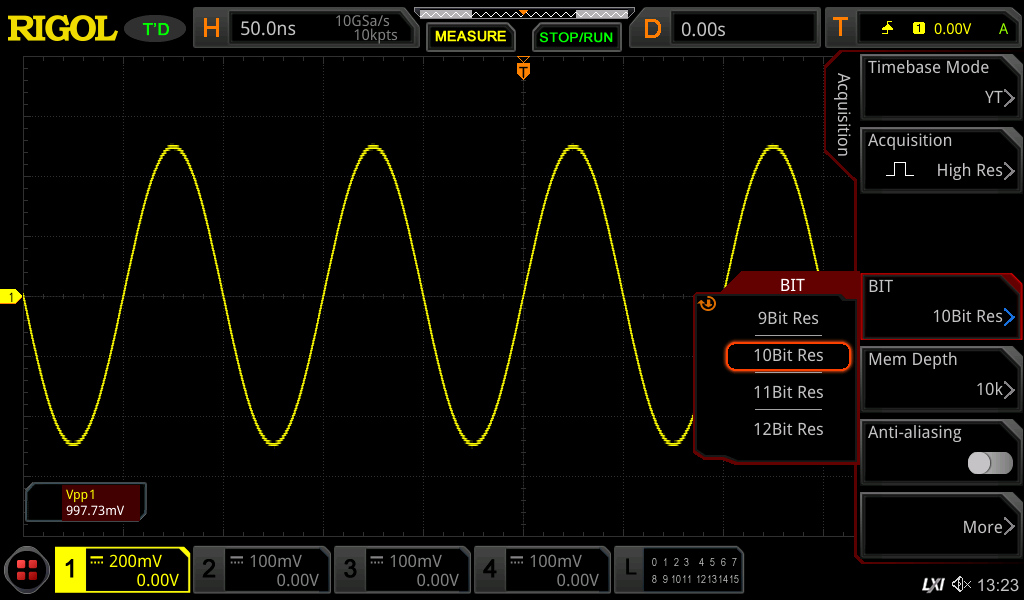
Task: Select 9Bit Res option
Action: [788, 319]
